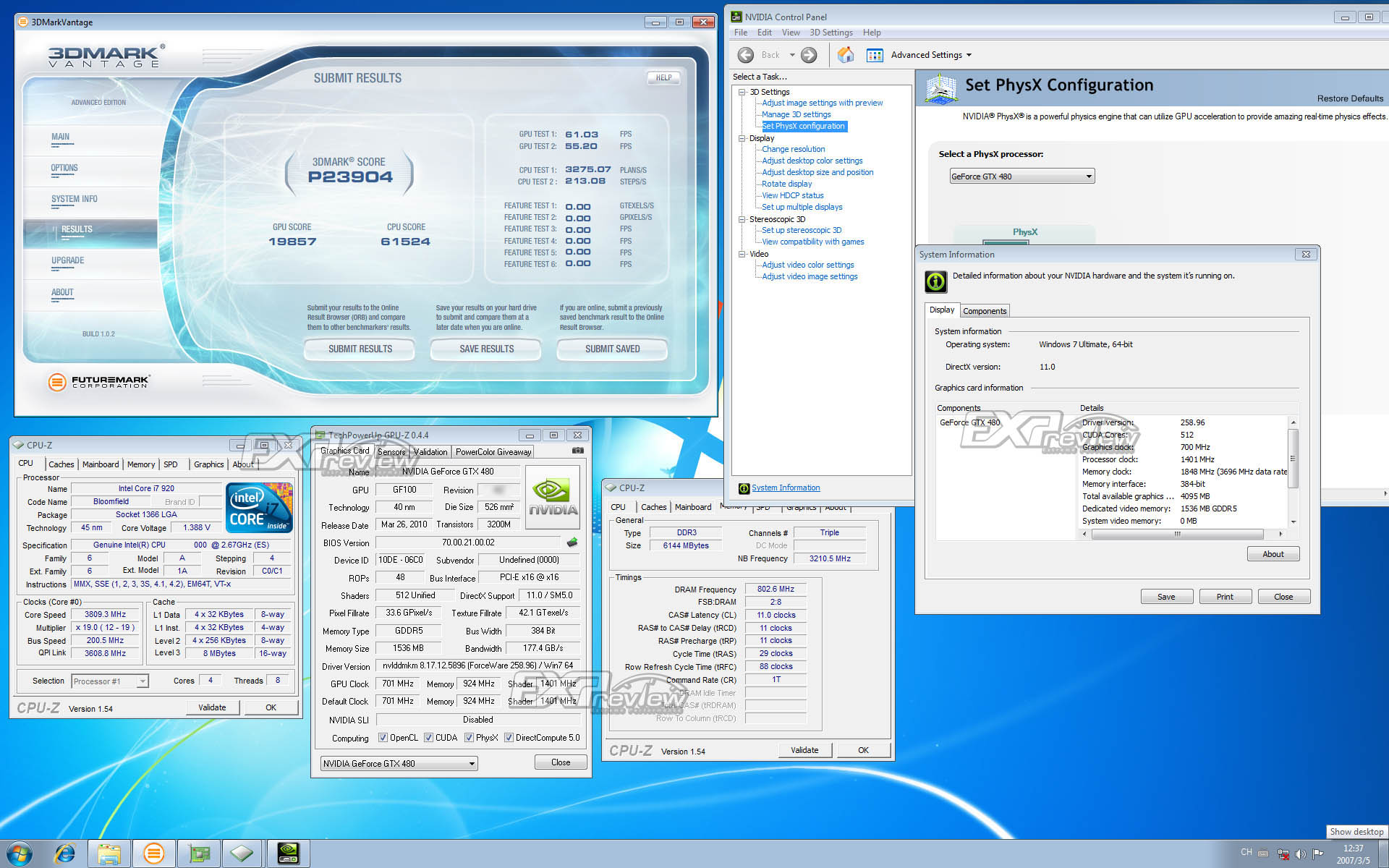Viewport: 1389px width, 868px height.
Task: Select GeForce GTX 480 in Components list
Action: (x=969, y=422)
